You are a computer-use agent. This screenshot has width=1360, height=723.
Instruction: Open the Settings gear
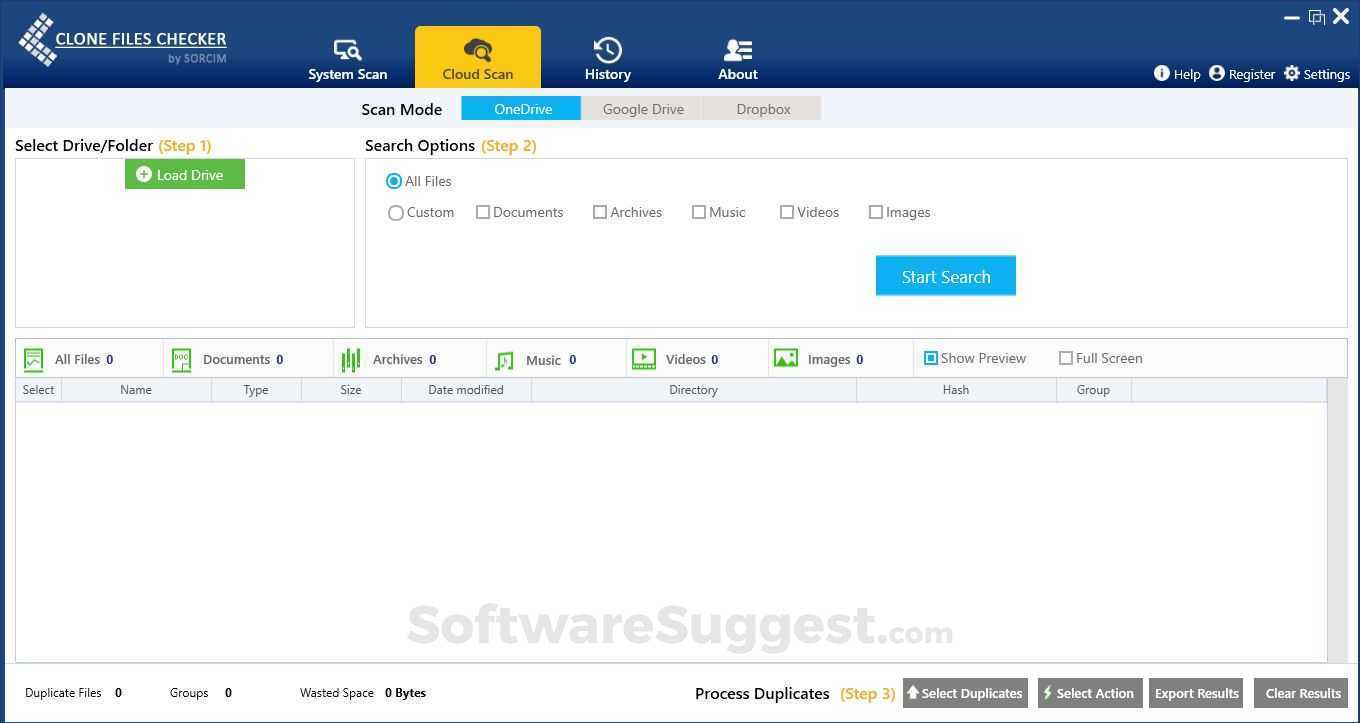click(x=1291, y=73)
